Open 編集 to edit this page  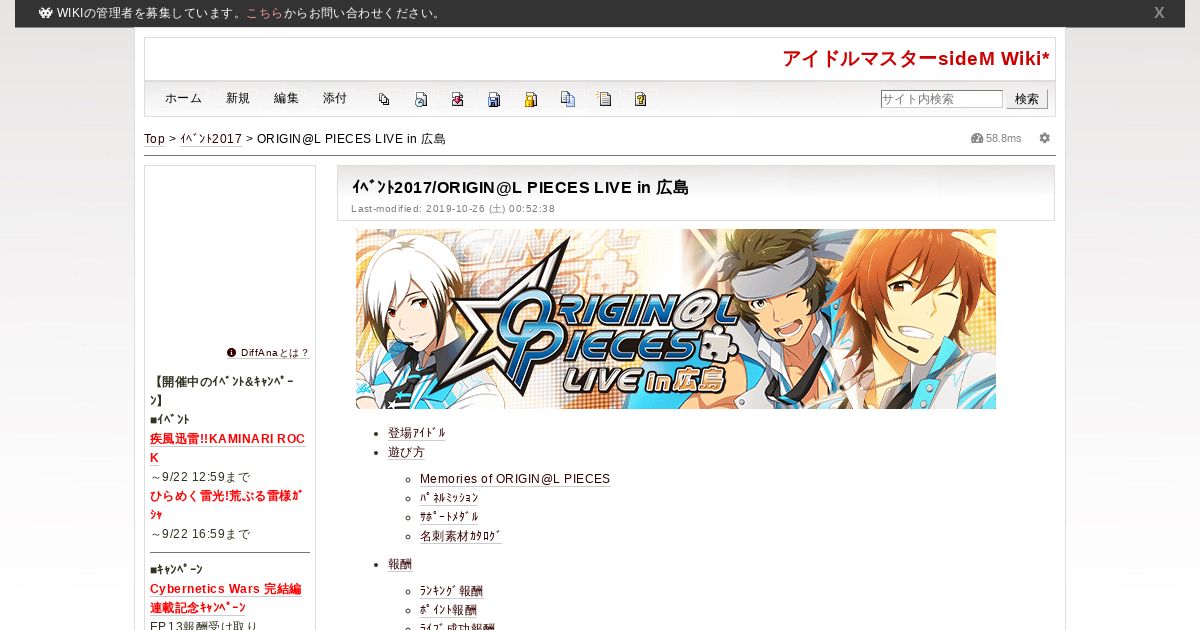[x=286, y=99]
